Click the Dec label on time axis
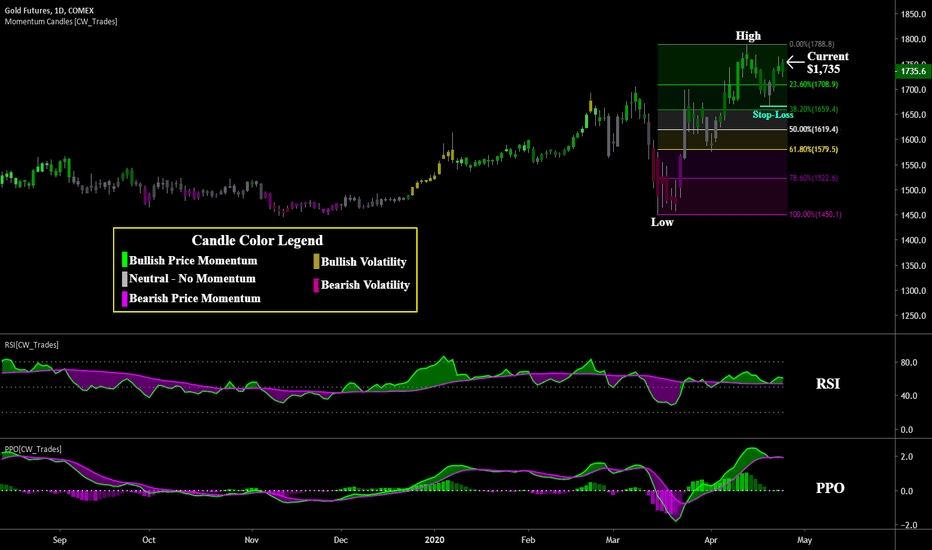Viewport: 932px width, 550px height. [341, 540]
